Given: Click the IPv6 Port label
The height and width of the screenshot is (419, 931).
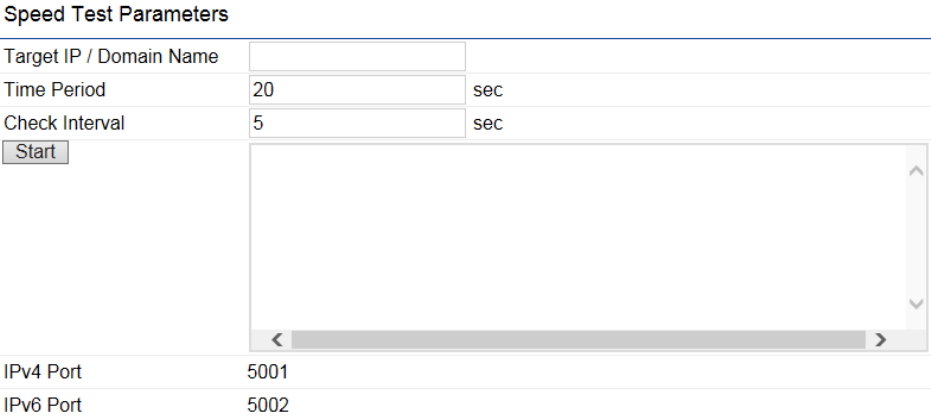Looking at the screenshot, I should pos(43,405).
